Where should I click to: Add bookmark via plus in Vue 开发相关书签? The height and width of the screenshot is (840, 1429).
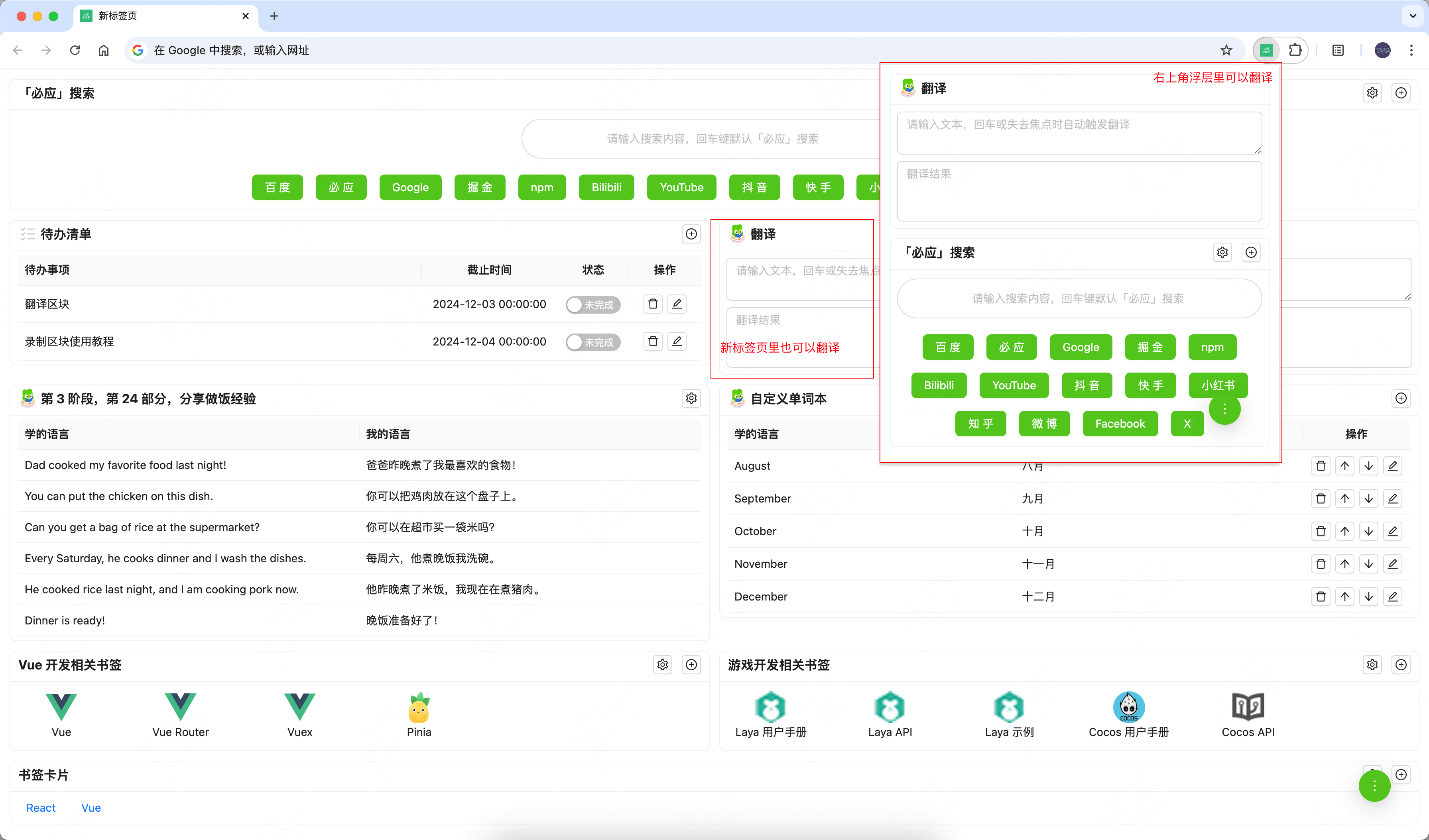691,665
